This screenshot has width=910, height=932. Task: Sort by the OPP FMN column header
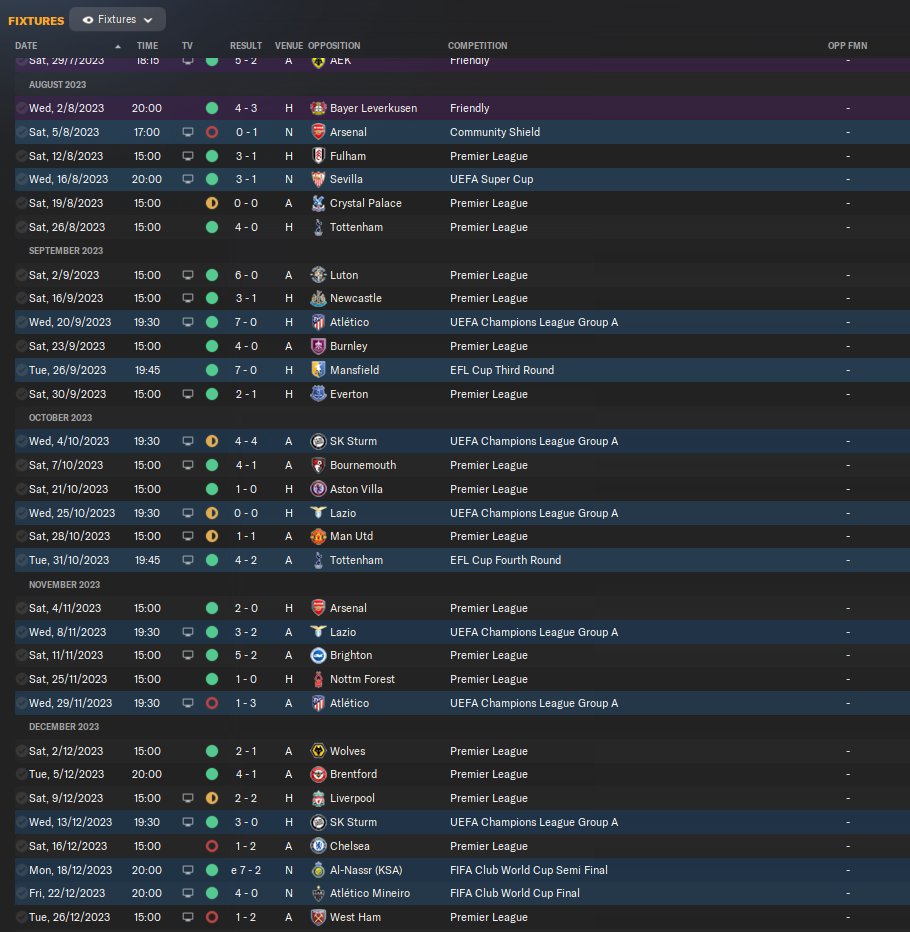847,46
